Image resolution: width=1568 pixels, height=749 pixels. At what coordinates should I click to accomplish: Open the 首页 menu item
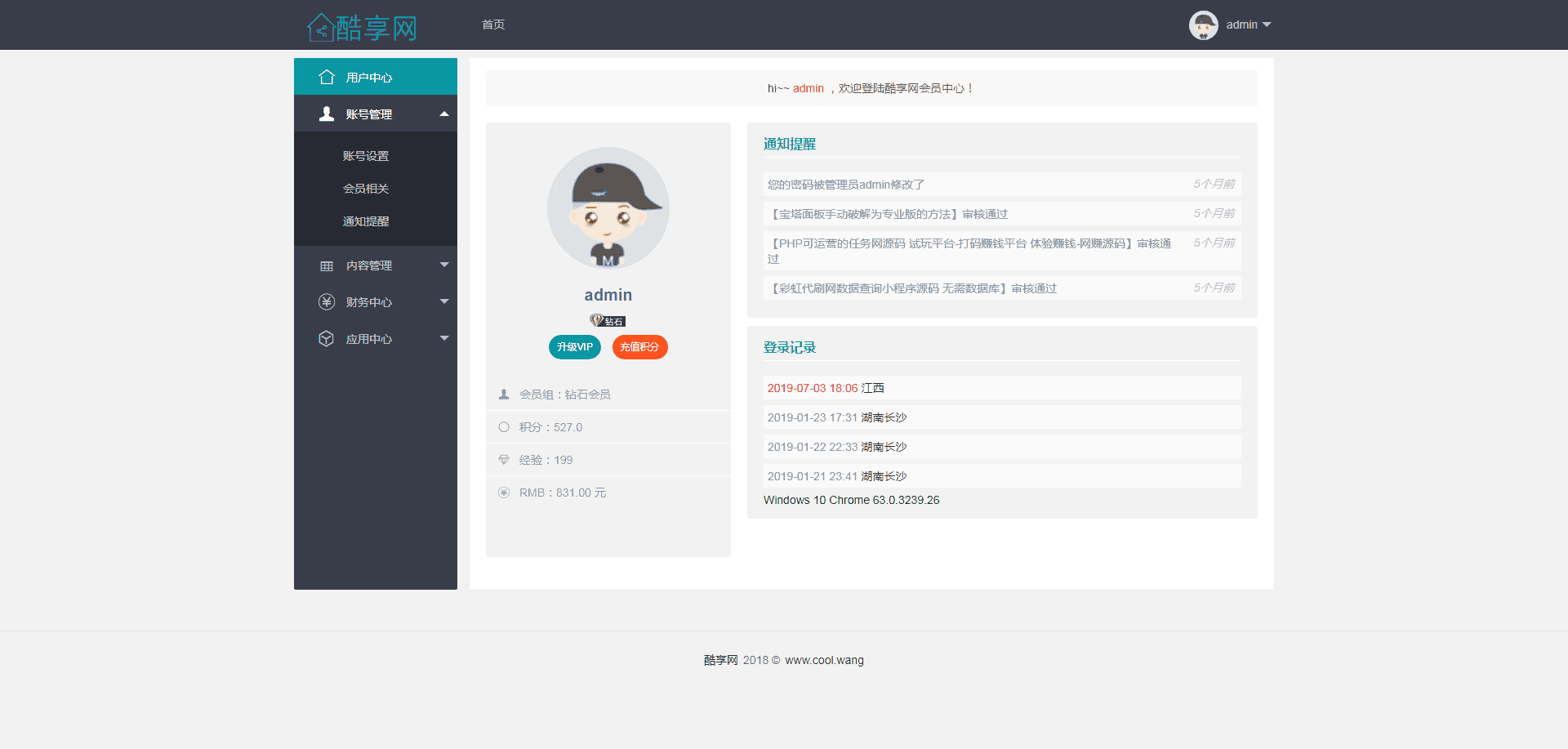[493, 25]
